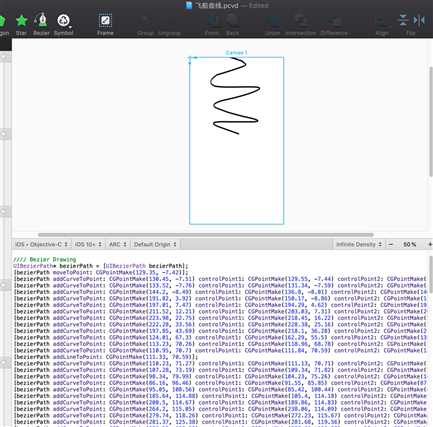Flip shape vertically
The width and height of the screenshot is (433, 427).
403,21
